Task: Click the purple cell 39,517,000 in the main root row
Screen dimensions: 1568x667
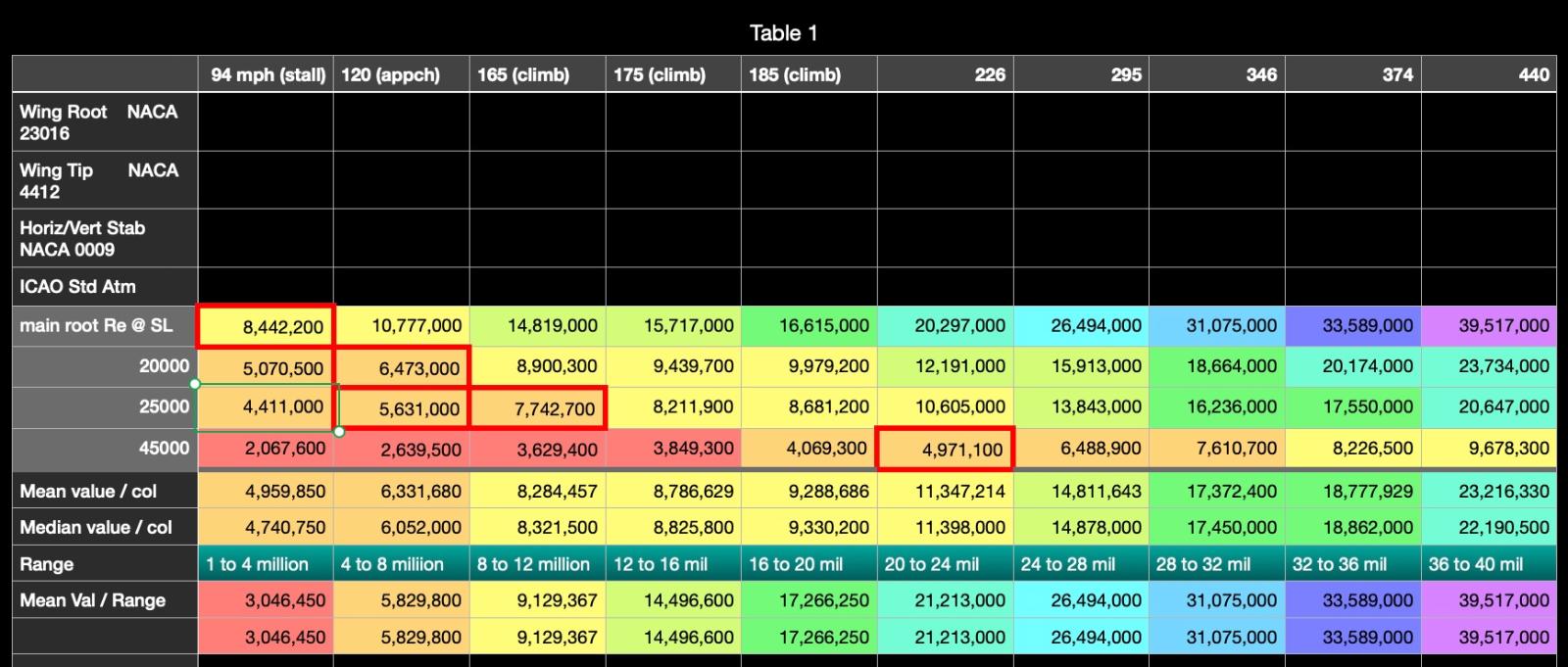Action: coord(1489,326)
